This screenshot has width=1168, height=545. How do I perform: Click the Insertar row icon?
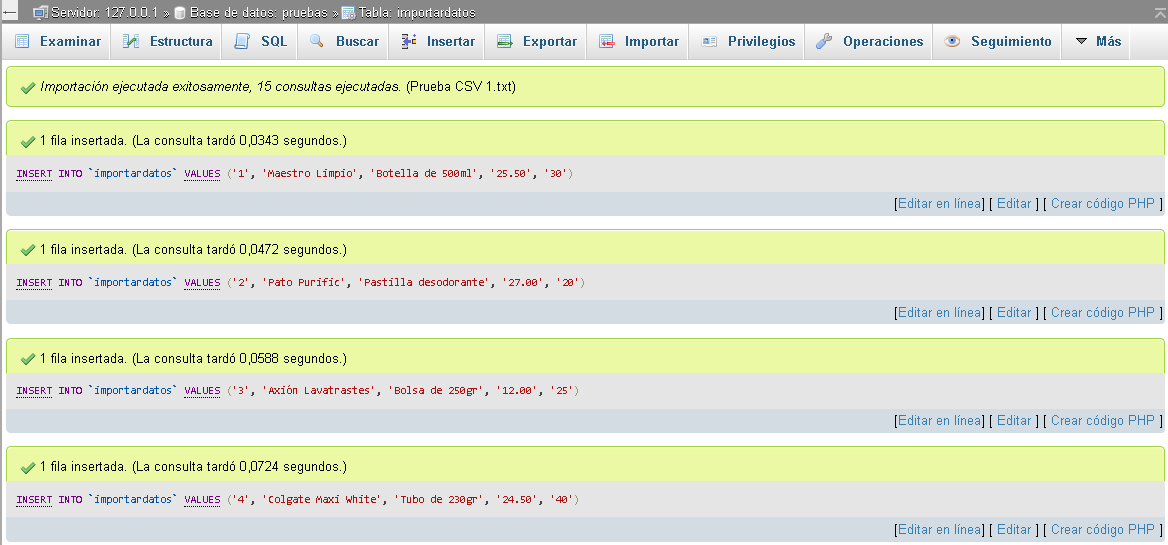(x=408, y=42)
